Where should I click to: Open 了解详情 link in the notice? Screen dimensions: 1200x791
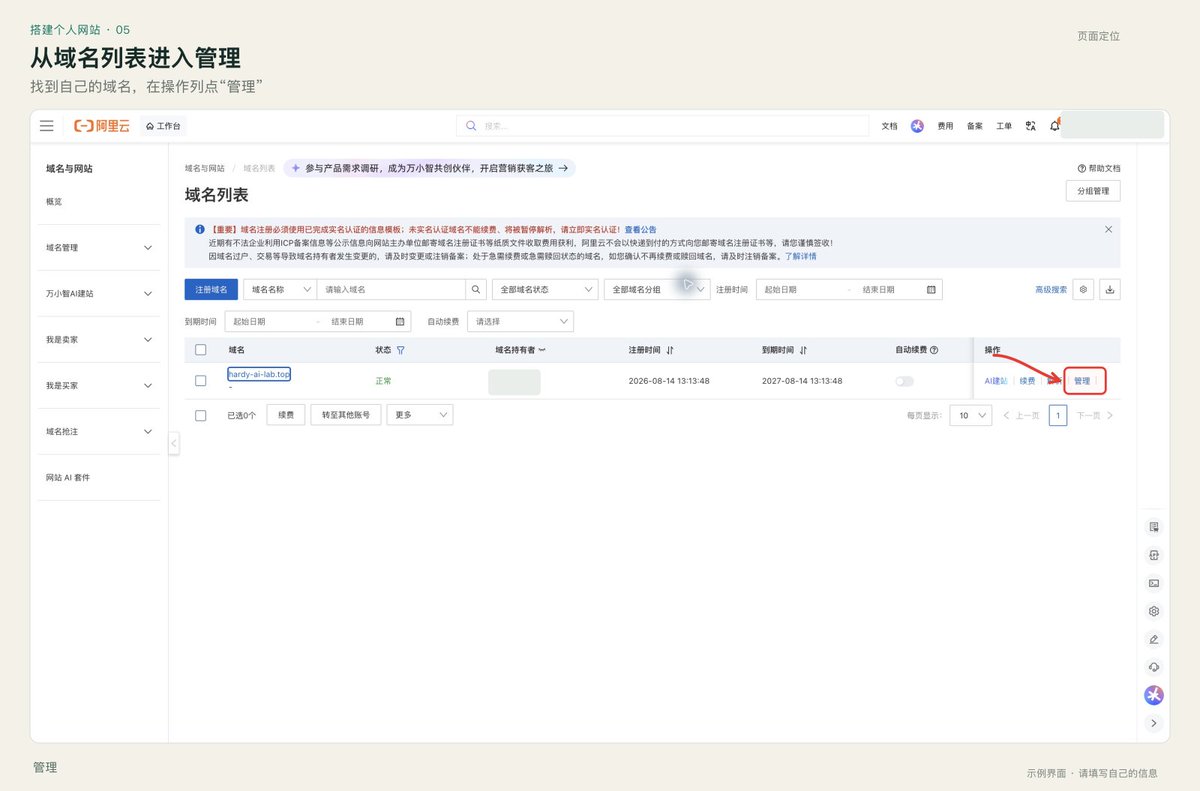click(800, 256)
